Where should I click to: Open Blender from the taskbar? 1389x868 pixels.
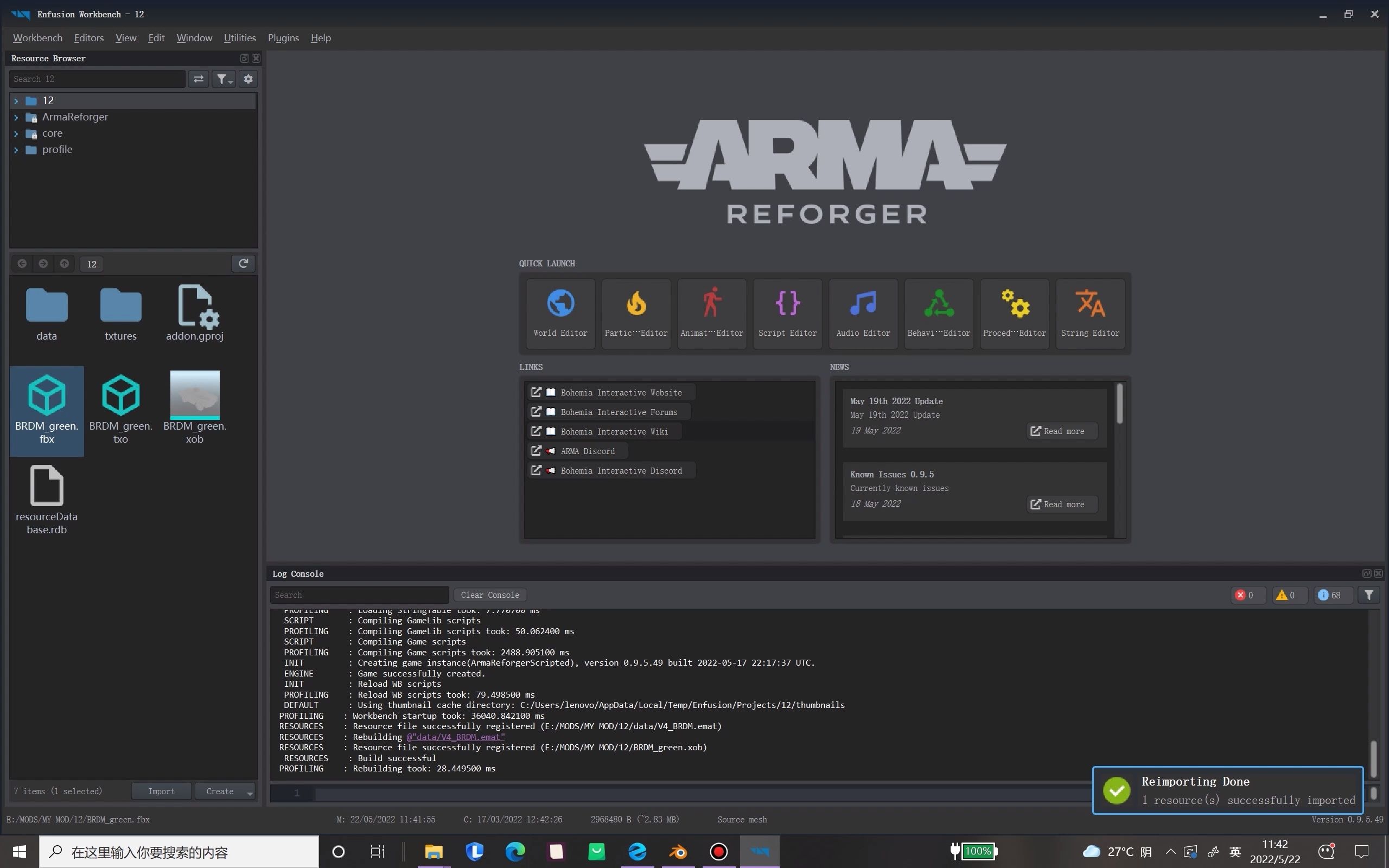pos(678,851)
